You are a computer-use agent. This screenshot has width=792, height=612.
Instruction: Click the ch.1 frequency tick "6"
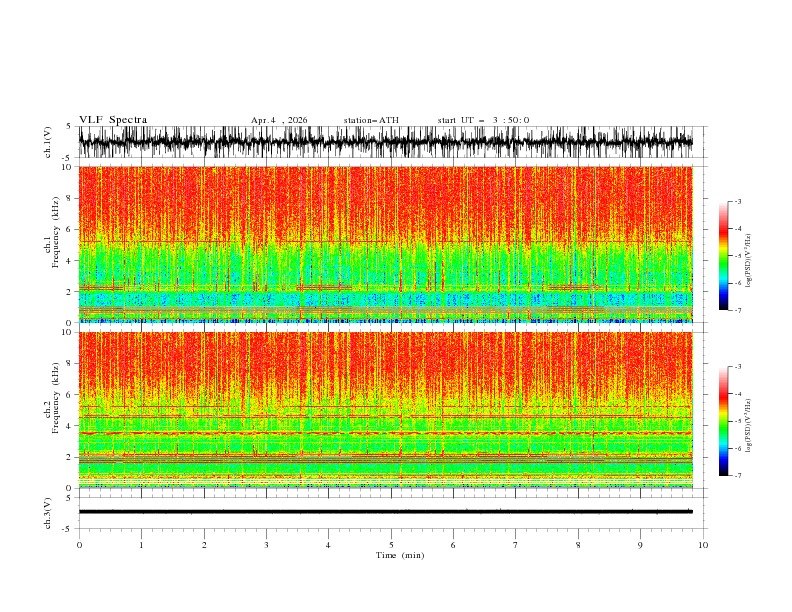click(x=69, y=230)
